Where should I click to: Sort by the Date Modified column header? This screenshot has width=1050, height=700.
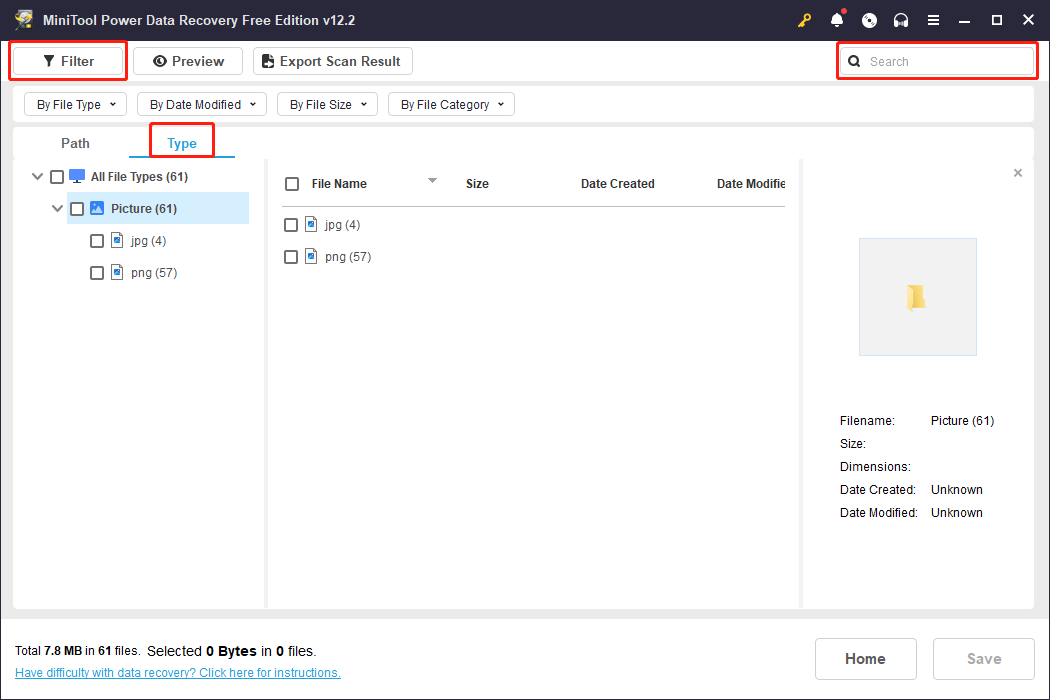click(751, 184)
